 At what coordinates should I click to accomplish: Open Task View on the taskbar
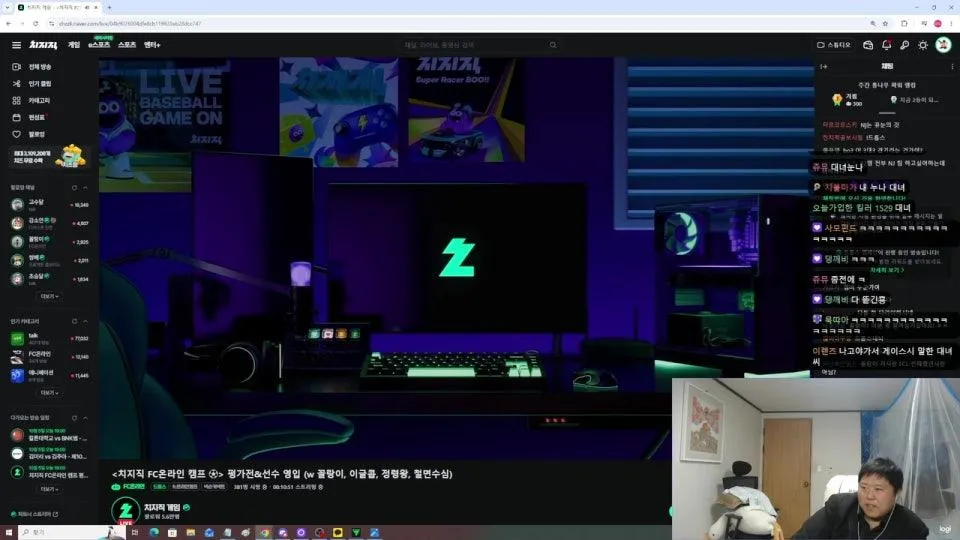135,533
